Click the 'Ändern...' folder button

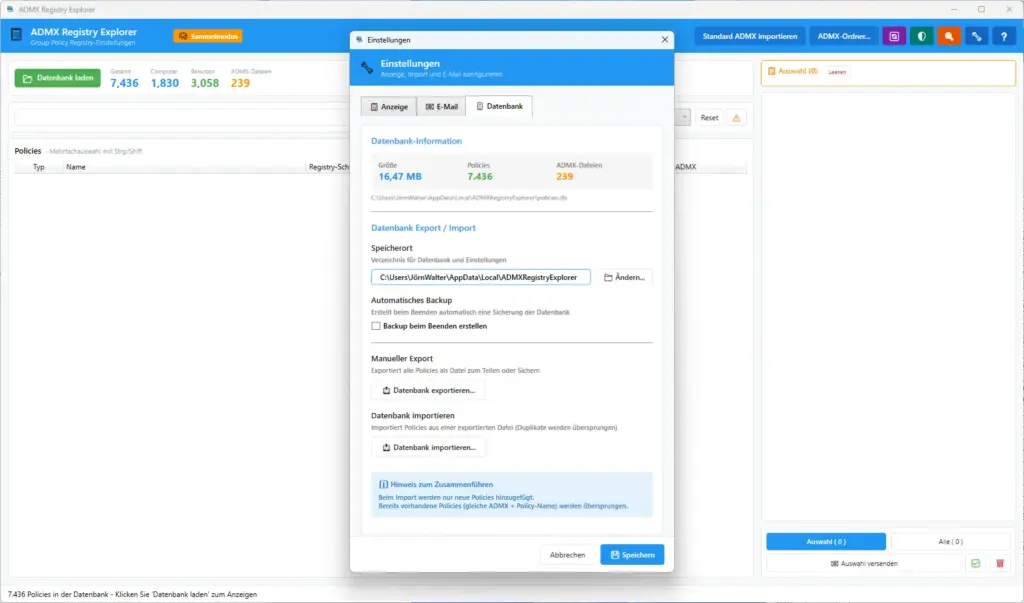point(625,277)
